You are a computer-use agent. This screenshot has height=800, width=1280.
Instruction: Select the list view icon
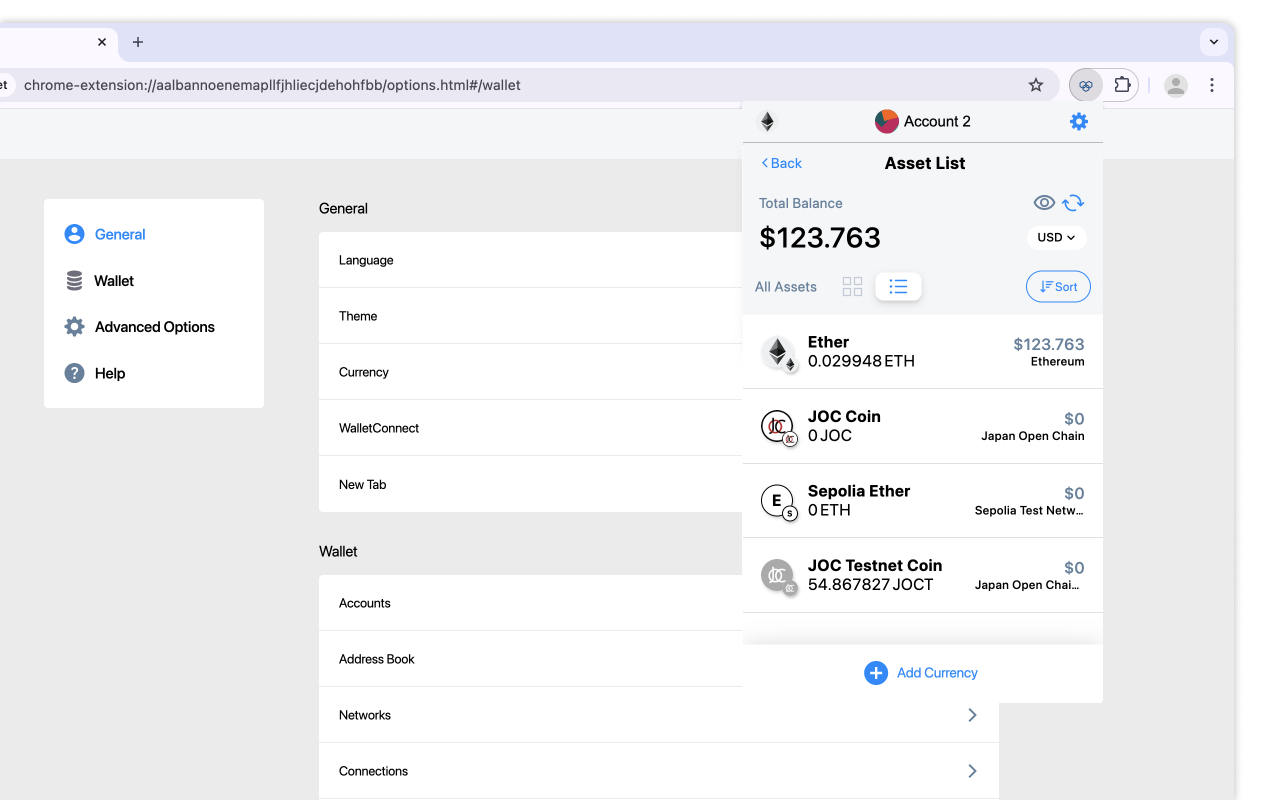click(x=898, y=286)
